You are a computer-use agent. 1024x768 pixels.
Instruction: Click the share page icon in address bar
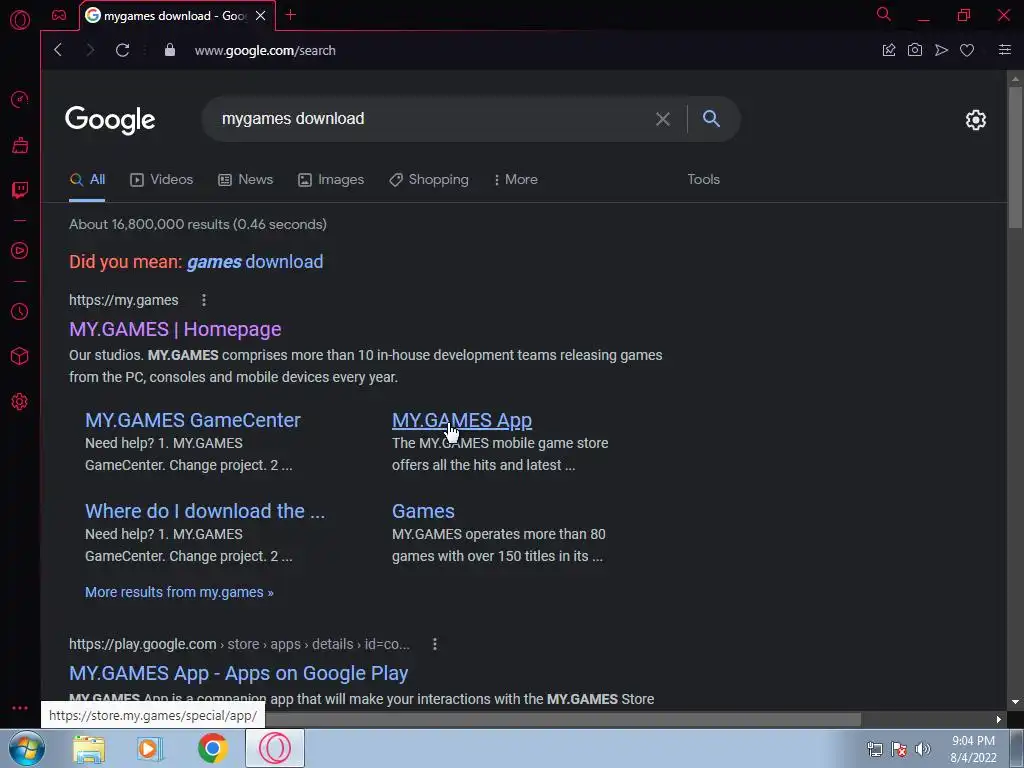[x=889, y=50]
